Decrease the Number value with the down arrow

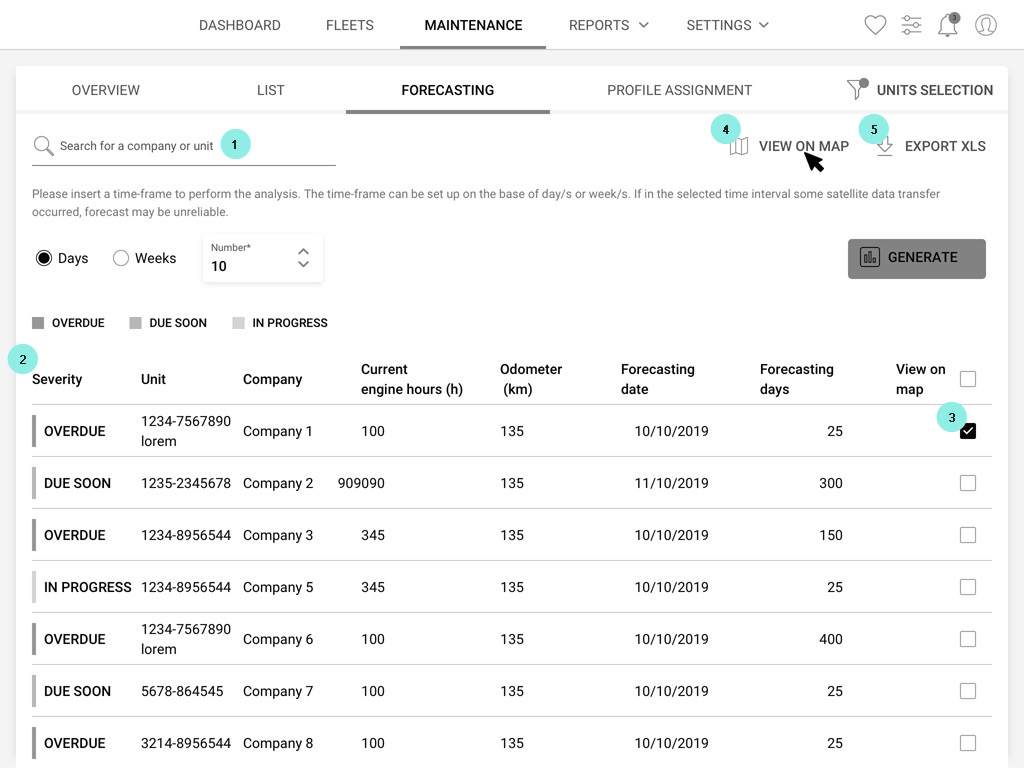pos(303,264)
